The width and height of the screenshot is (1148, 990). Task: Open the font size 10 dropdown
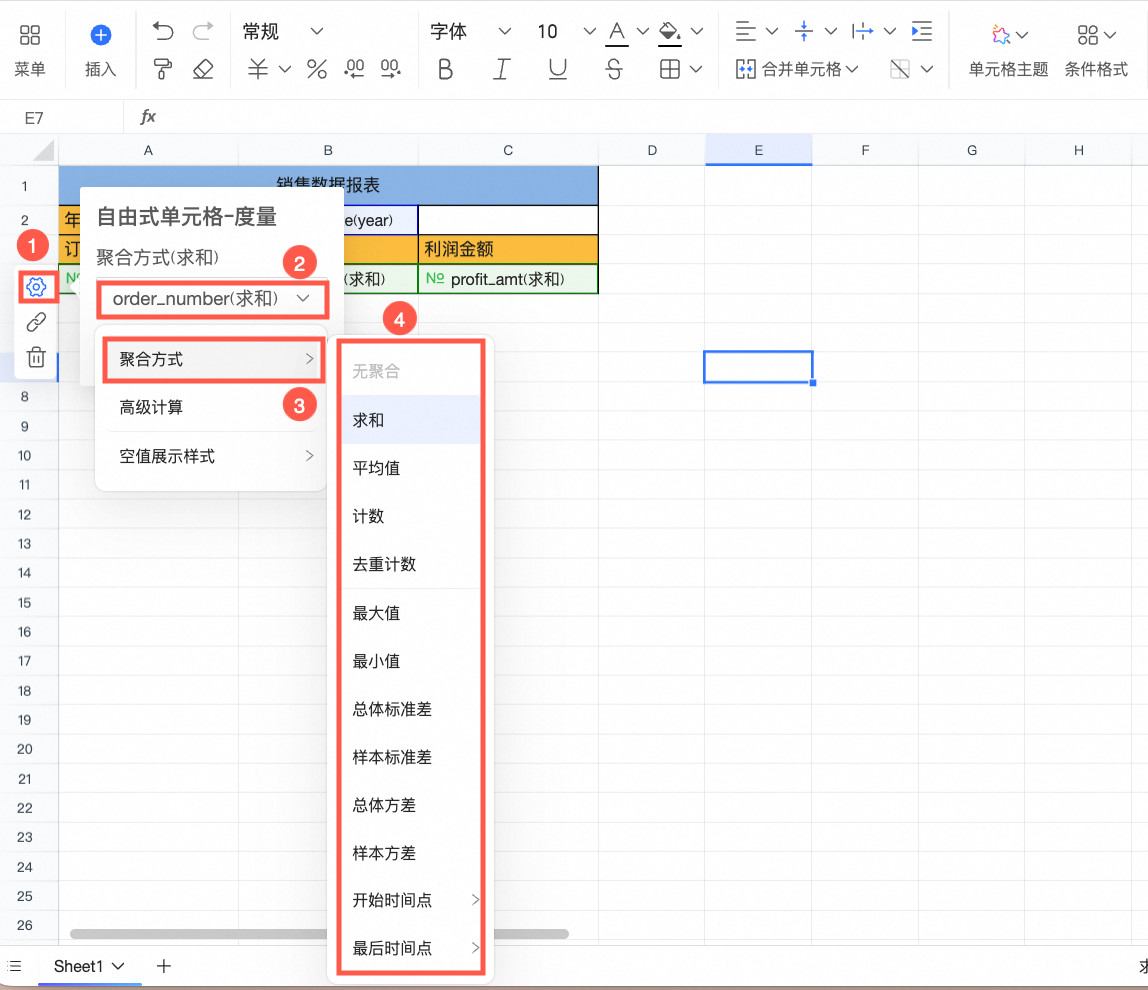point(566,31)
